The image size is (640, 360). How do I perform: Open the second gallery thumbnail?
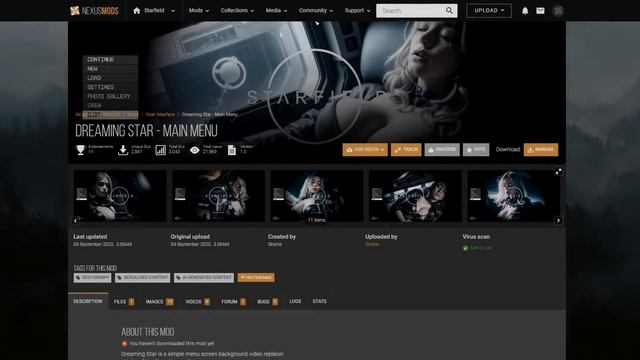218,196
